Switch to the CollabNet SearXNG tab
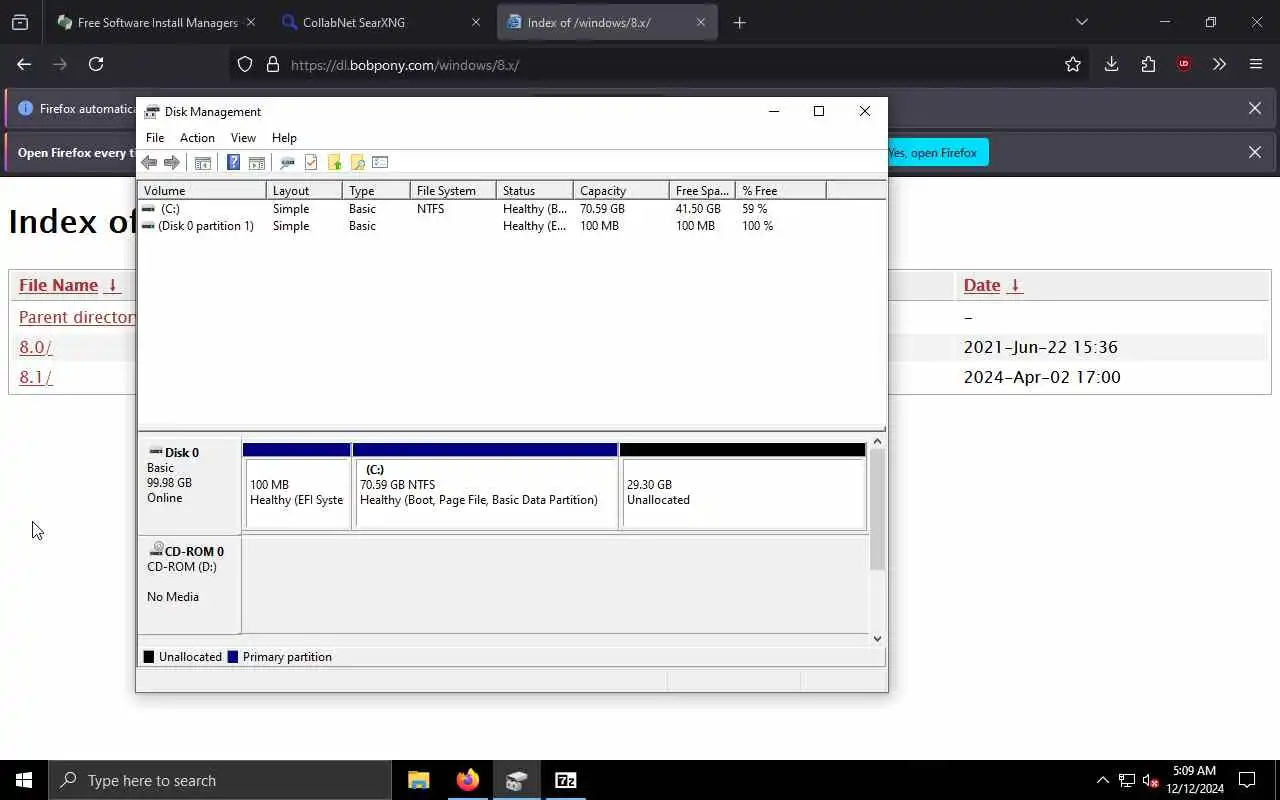The image size is (1280, 800). [x=380, y=22]
